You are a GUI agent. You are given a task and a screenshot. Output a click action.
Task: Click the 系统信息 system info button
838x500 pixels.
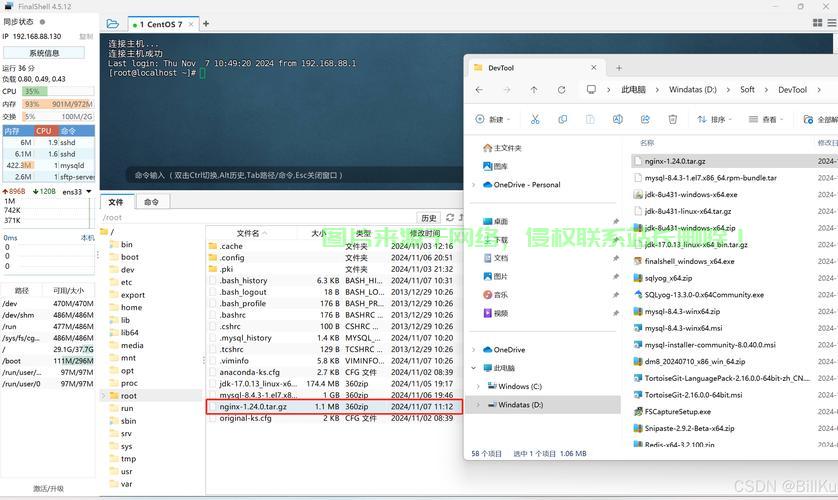coord(44,53)
